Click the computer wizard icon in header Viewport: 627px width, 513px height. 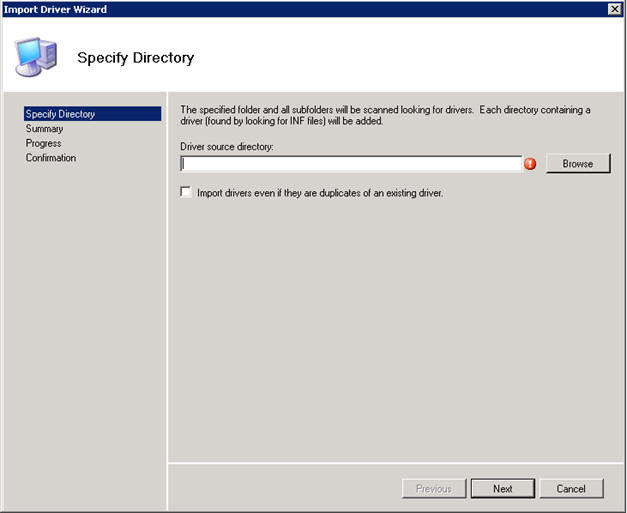point(36,57)
